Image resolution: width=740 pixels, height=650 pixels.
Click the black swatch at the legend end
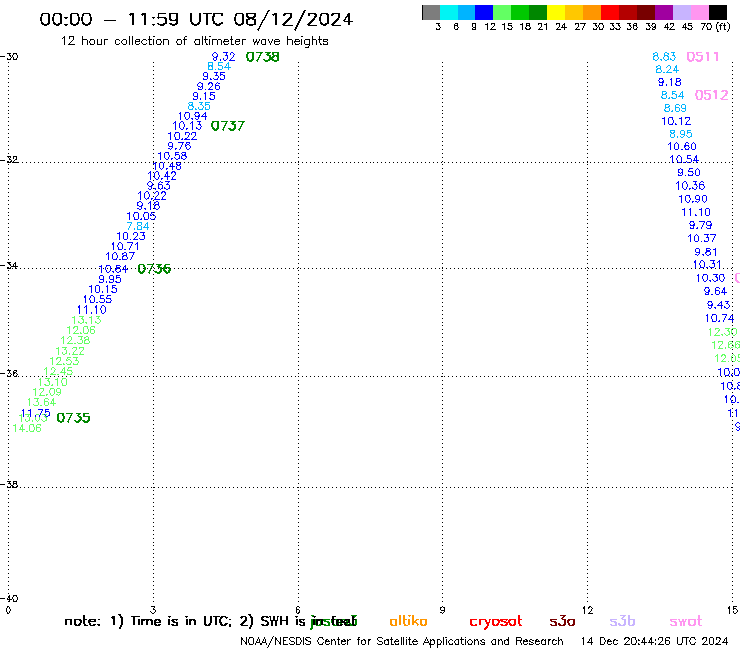tap(717, 12)
